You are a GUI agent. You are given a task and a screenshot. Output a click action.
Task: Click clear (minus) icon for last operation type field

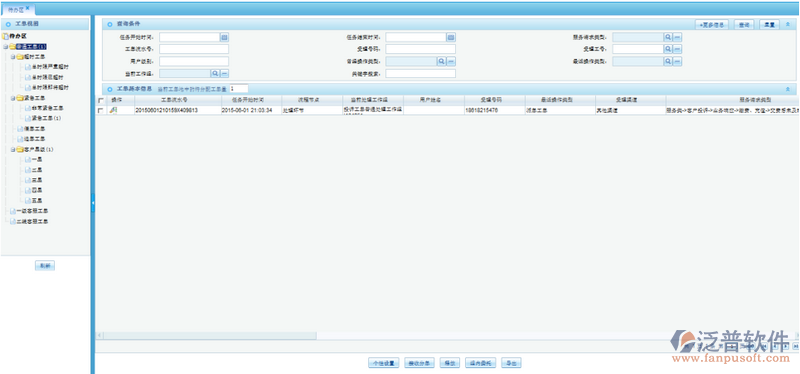tap(678, 62)
